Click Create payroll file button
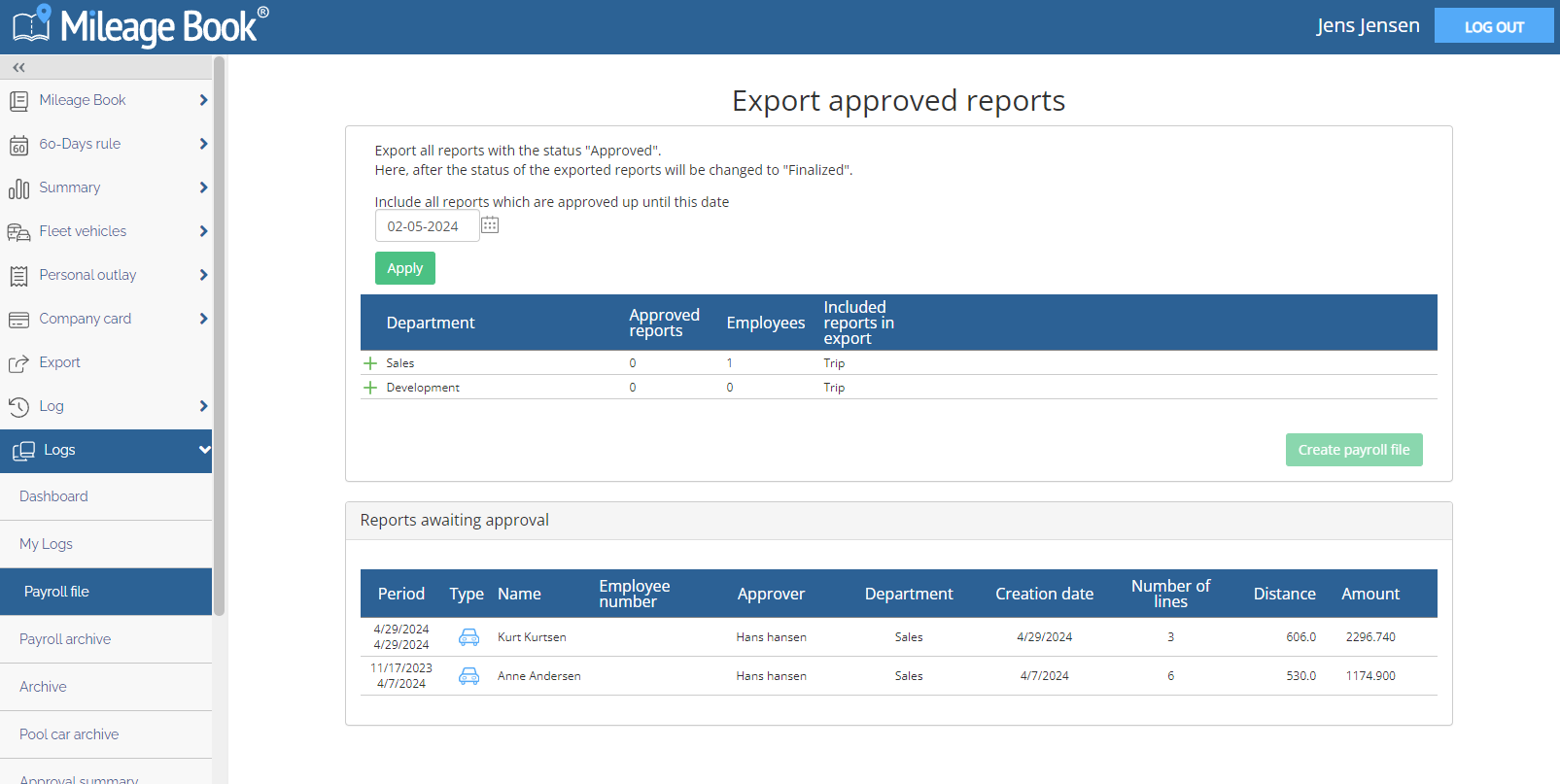Image resolution: width=1560 pixels, height=784 pixels. point(1354,450)
